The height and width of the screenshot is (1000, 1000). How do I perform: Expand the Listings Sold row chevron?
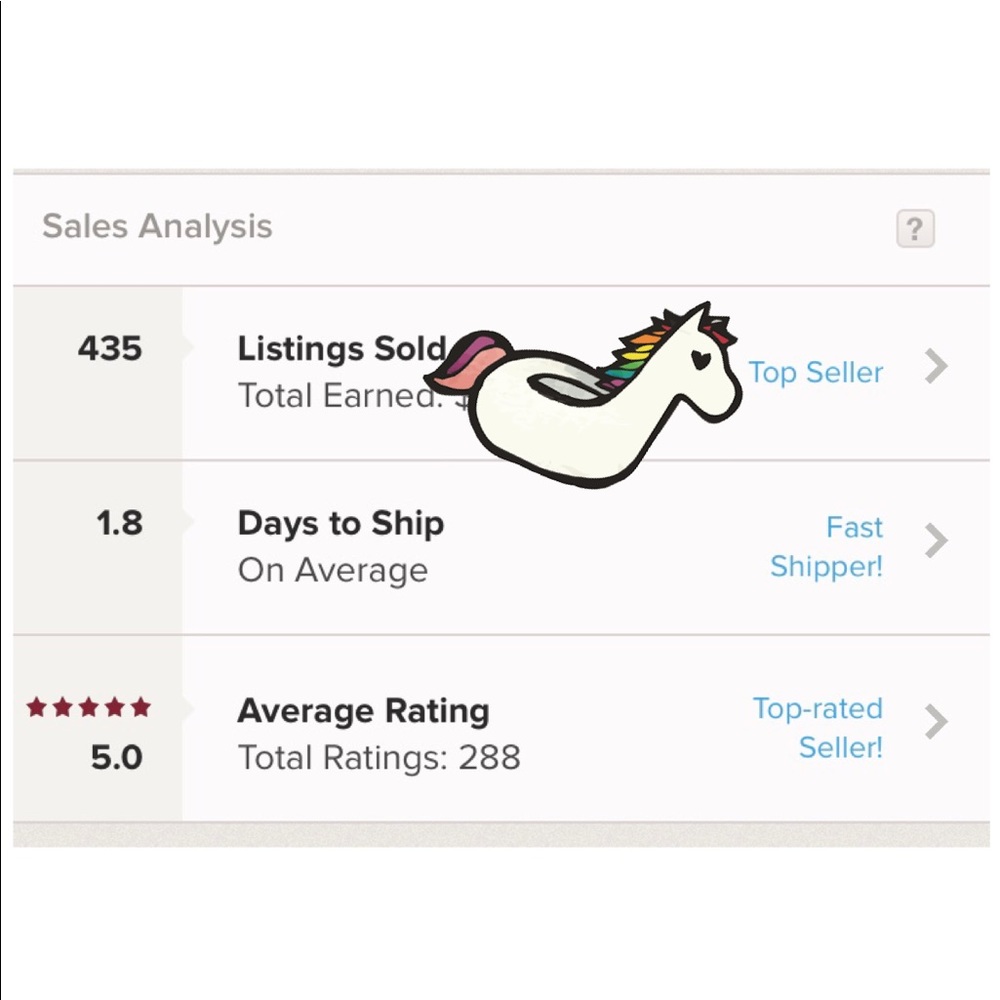coord(936,367)
